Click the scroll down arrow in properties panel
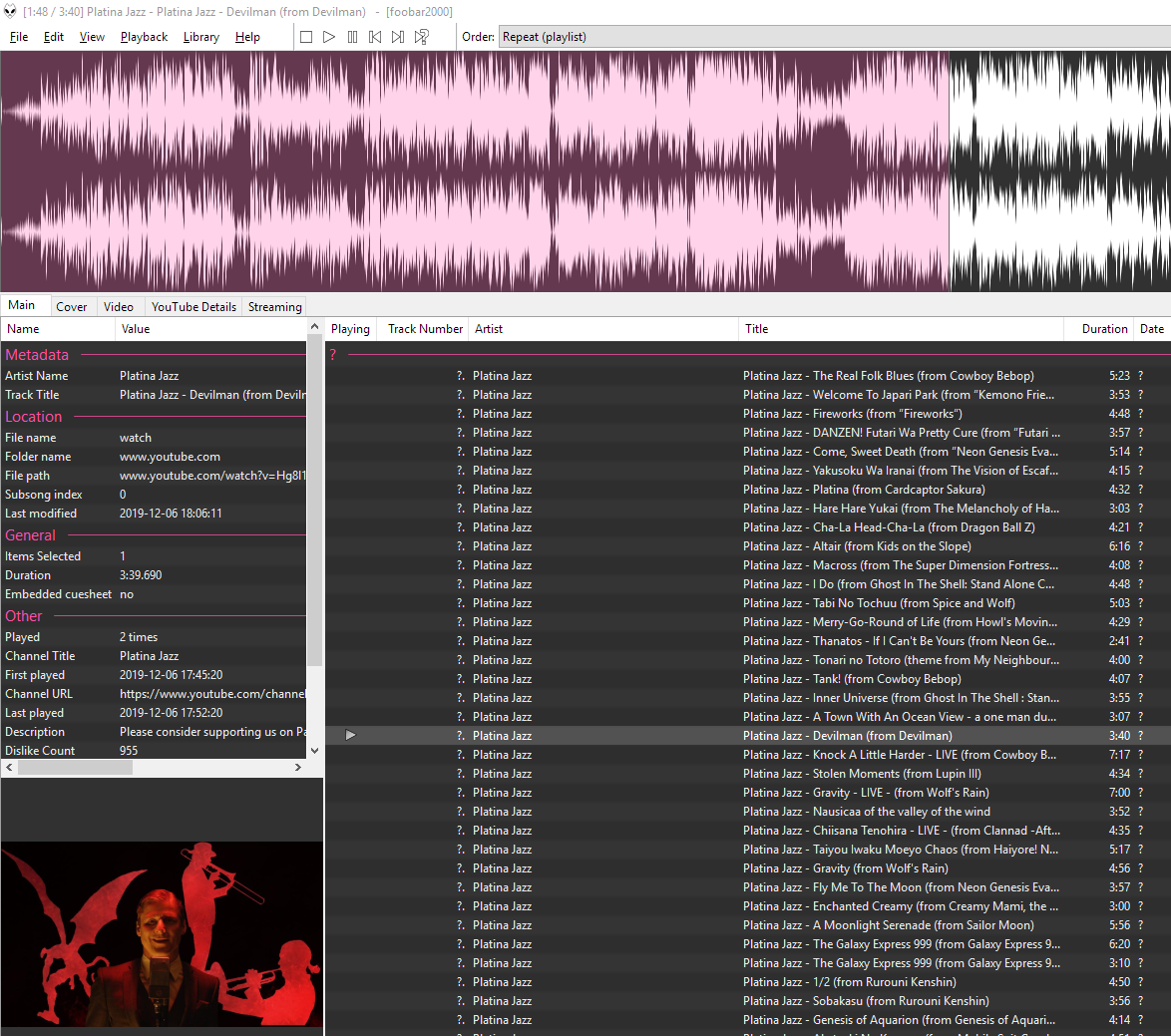Image resolution: width=1171 pixels, height=1036 pixels. click(314, 751)
